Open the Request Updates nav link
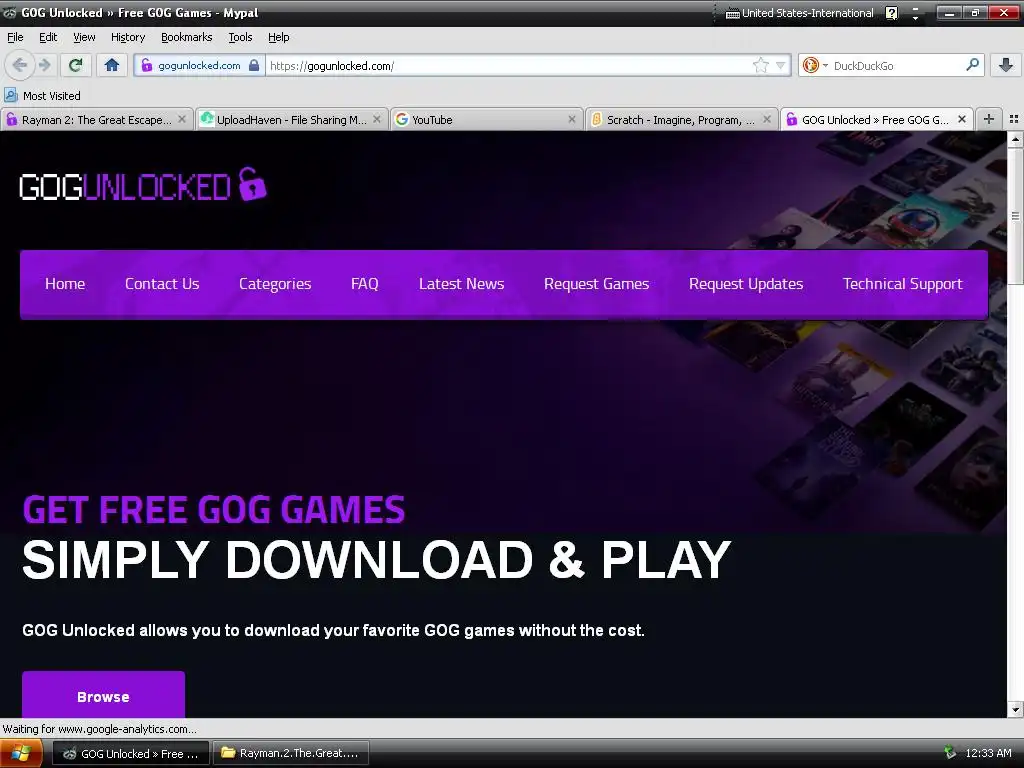The image size is (1024, 768). pos(746,284)
